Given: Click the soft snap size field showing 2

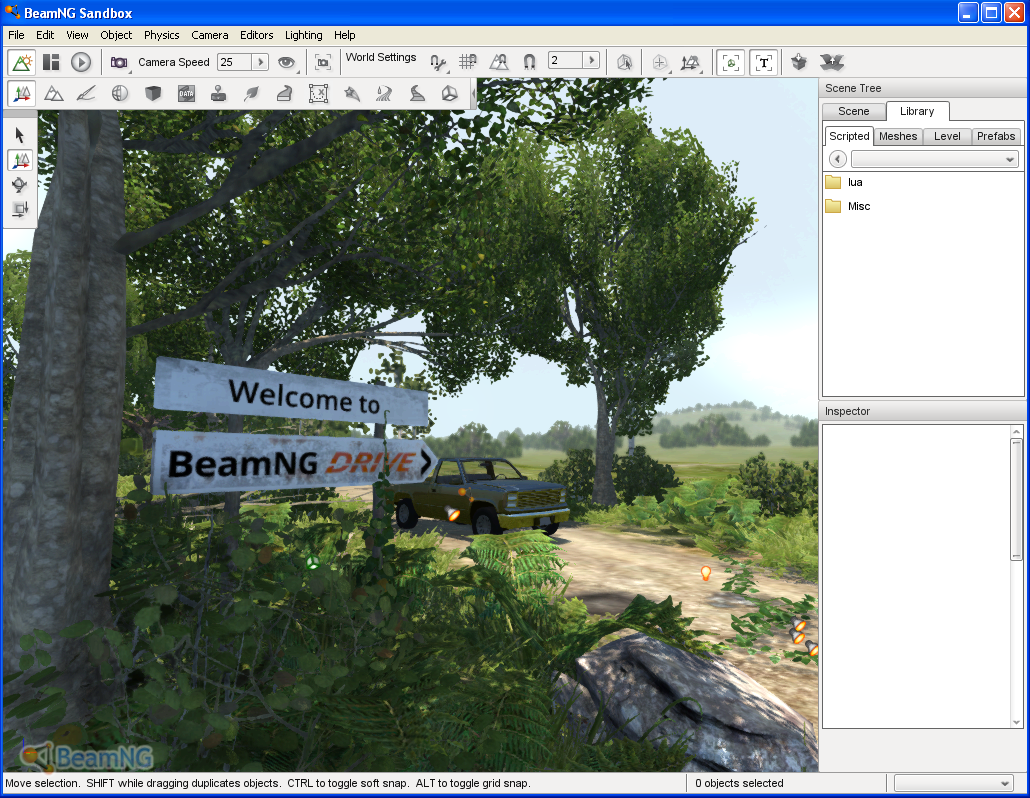Looking at the screenshot, I should pos(566,60).
